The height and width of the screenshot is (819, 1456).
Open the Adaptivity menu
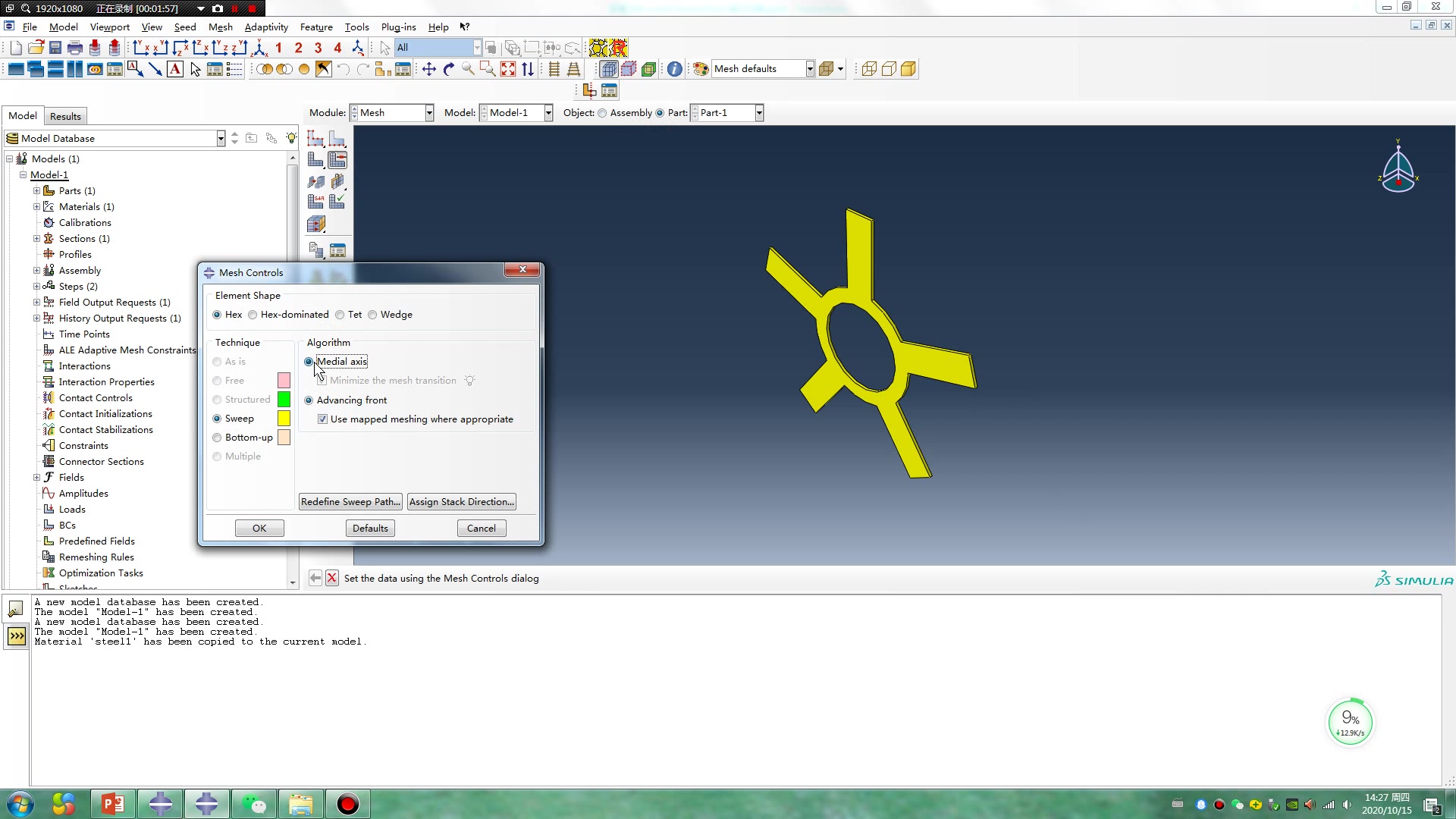pos(265,27)
